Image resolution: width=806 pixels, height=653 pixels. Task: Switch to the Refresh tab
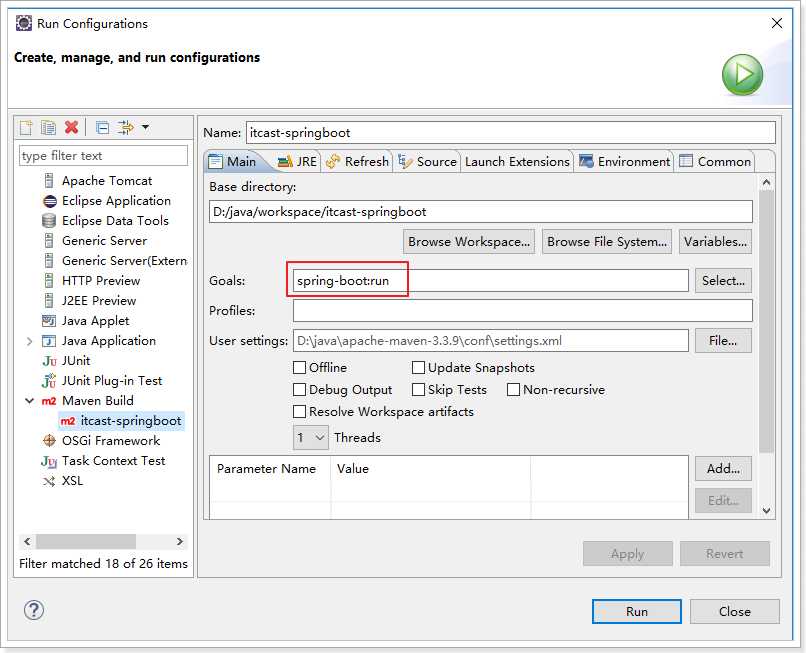[x=357, y=161]
